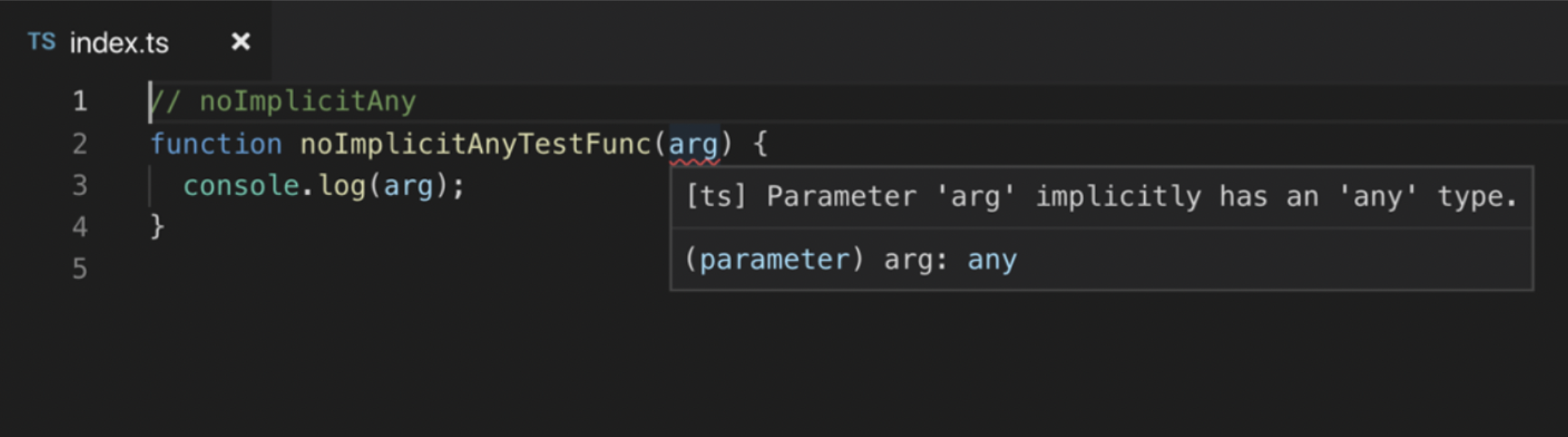This screenshot has height=437, width=1568.
Task: Click the closing brace on line 4
Action: 157,227
